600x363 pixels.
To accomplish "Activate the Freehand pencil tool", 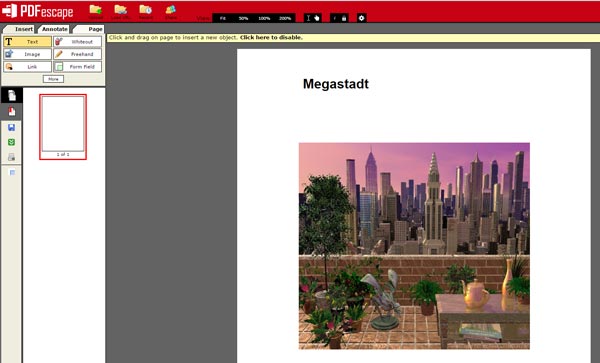I will (x=77, y=54).
